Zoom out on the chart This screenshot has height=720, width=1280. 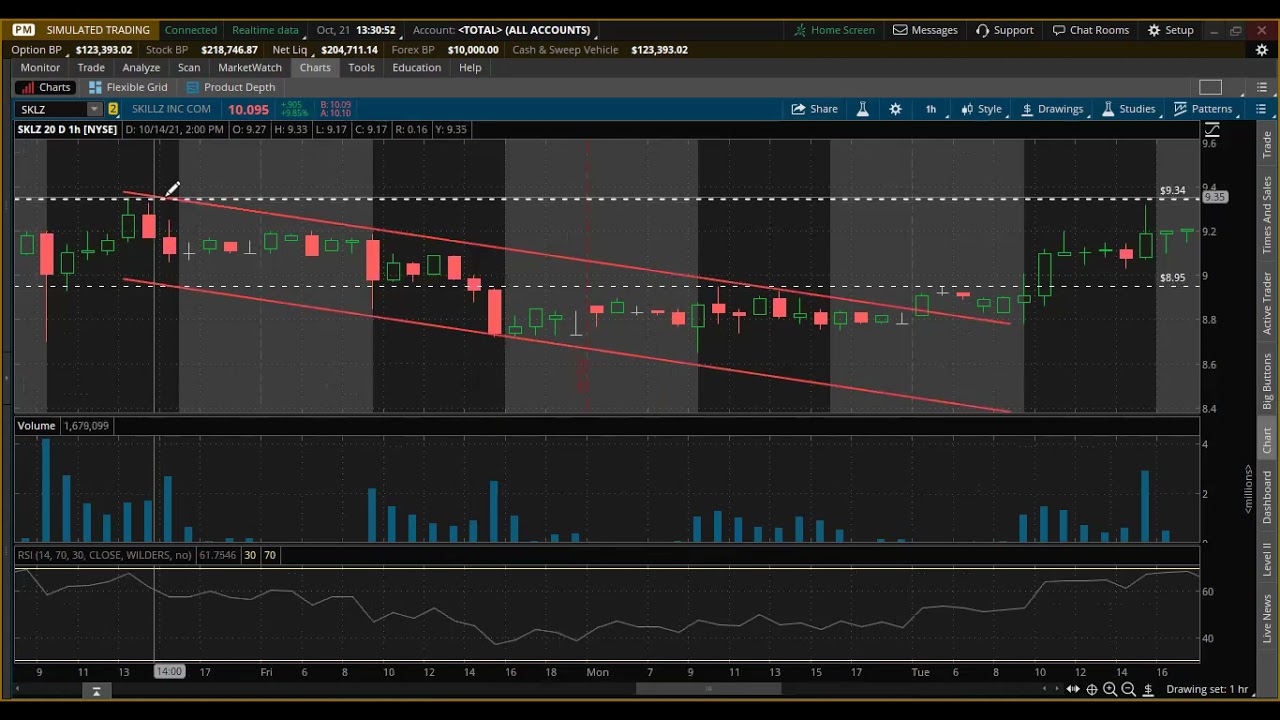1128,689
